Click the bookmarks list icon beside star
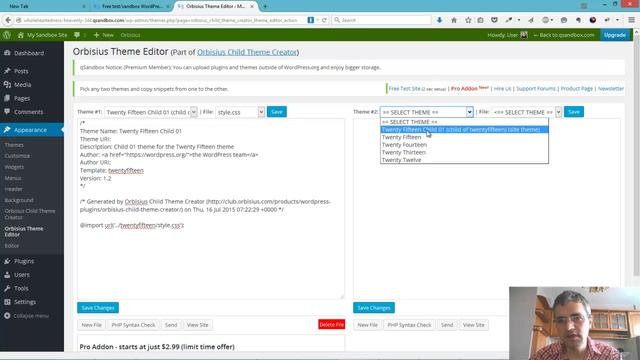The width and height of the screenshot is (640, 360). click(480, 20)
